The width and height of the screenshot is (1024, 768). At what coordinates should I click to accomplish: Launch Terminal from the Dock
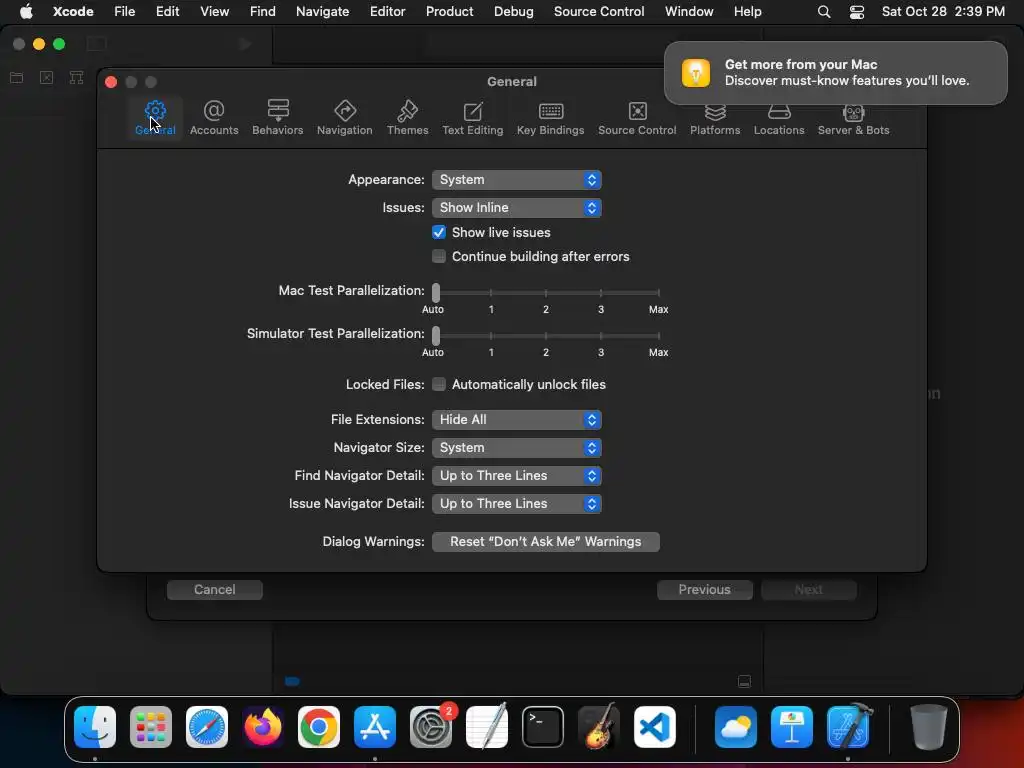pos(543,727)
